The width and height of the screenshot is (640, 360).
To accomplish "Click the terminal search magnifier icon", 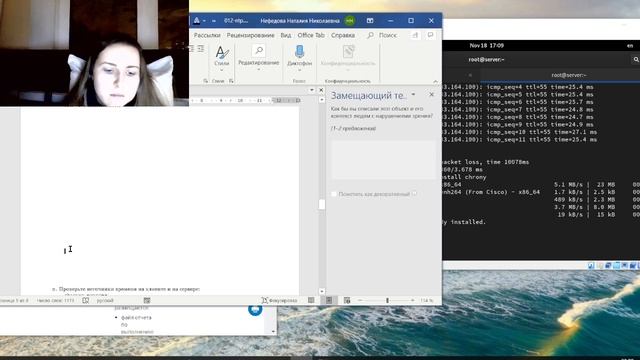I will [x=636, y=60].
